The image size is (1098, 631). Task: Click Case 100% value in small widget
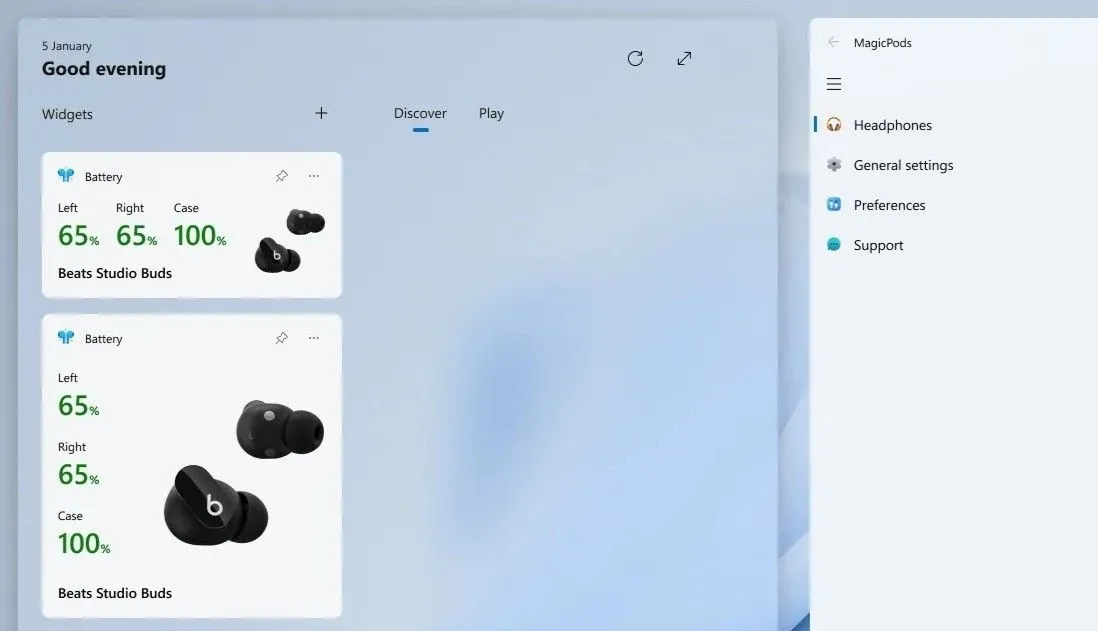coord(200,236)
